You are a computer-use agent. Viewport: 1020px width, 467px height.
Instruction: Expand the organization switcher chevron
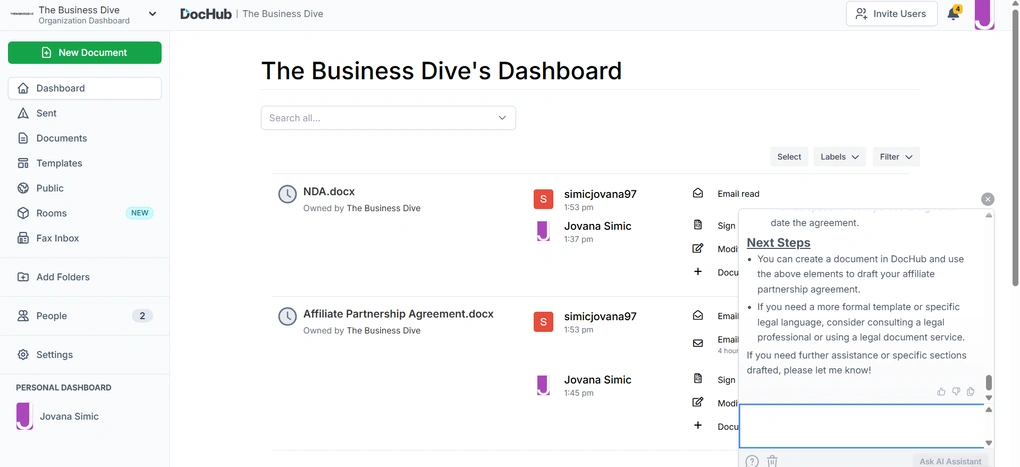[x=152, y=13]
